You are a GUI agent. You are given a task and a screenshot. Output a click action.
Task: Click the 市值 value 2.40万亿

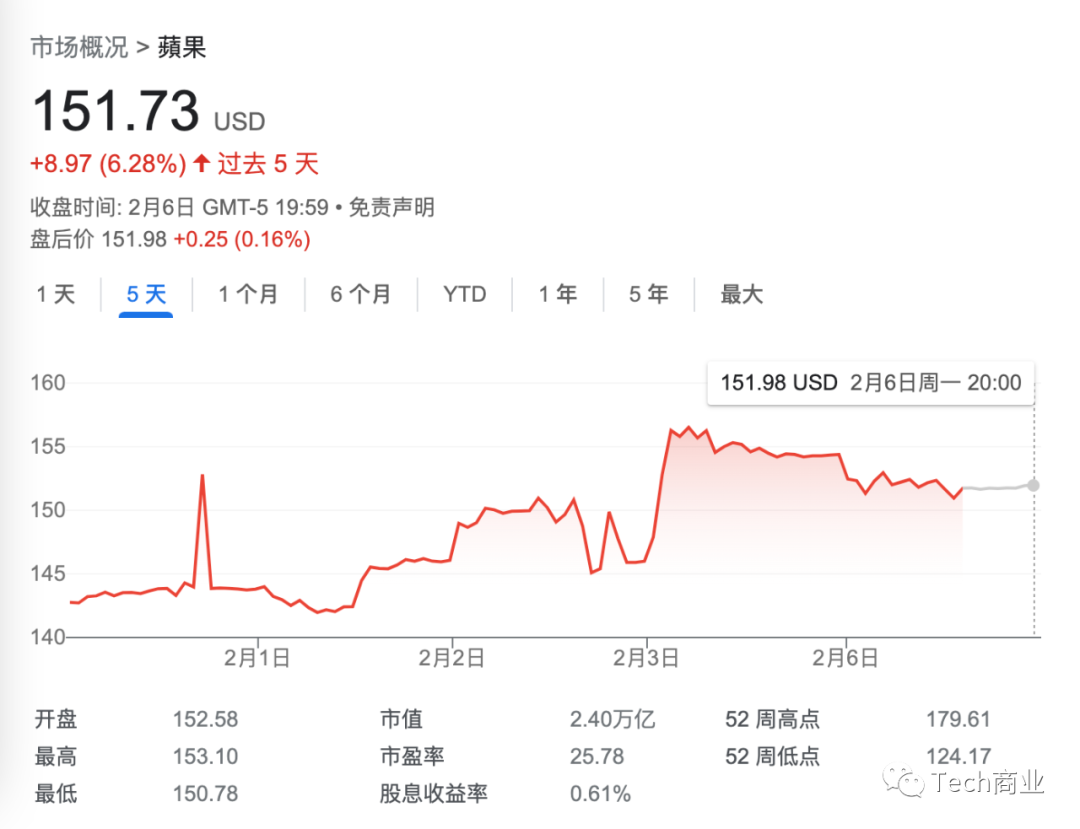pyautogui.click(x=612, y=720)
